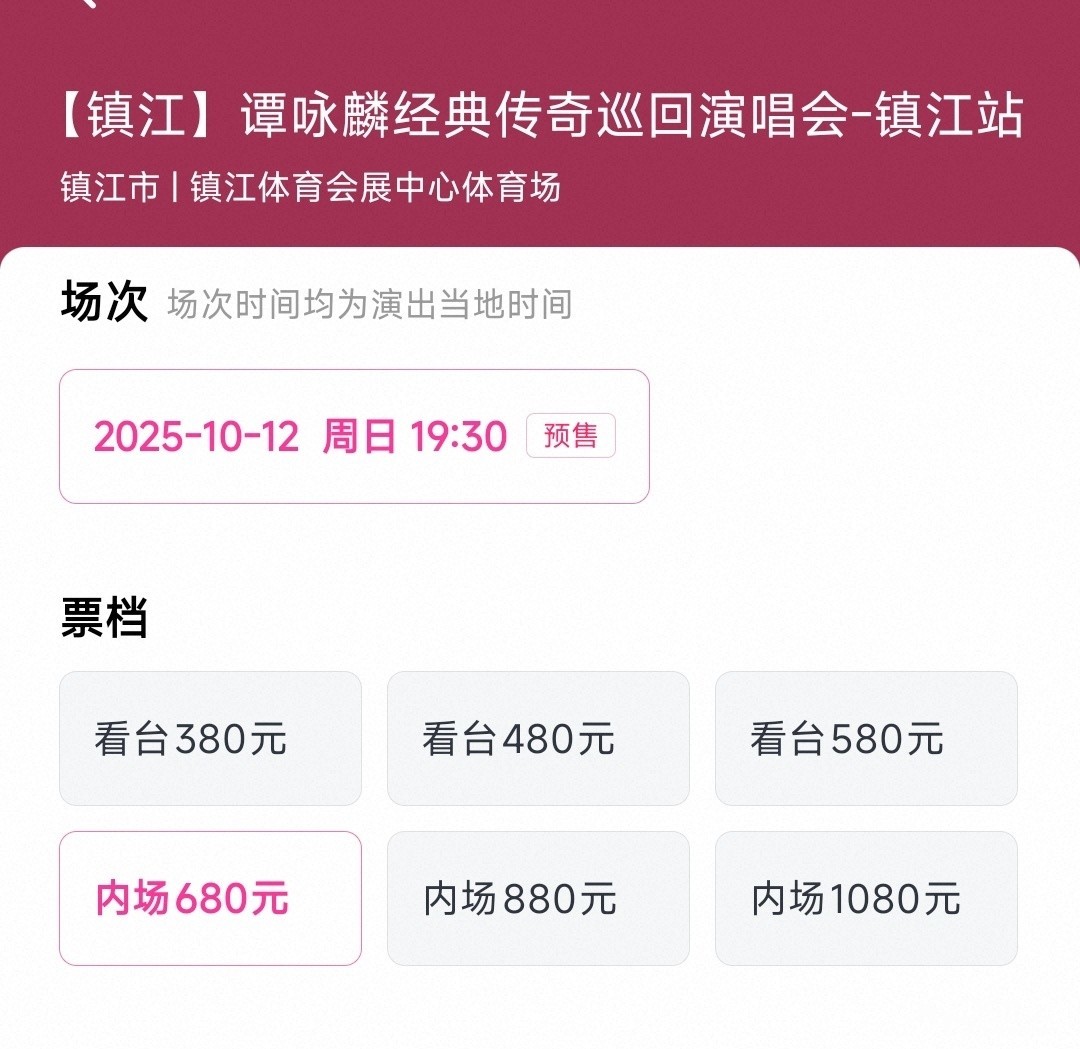Select the highlighted 内场680元 tier

coord(210,898)
